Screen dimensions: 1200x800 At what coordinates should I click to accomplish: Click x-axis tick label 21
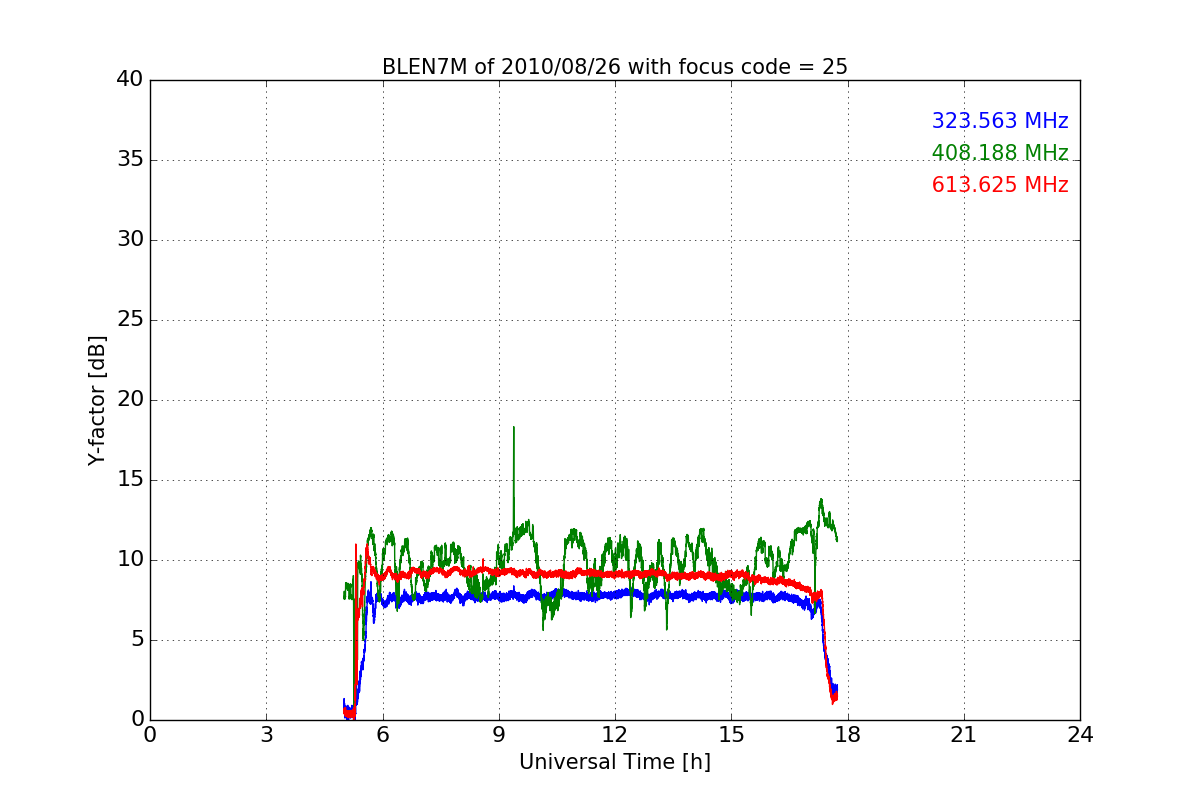click(964, 734)
